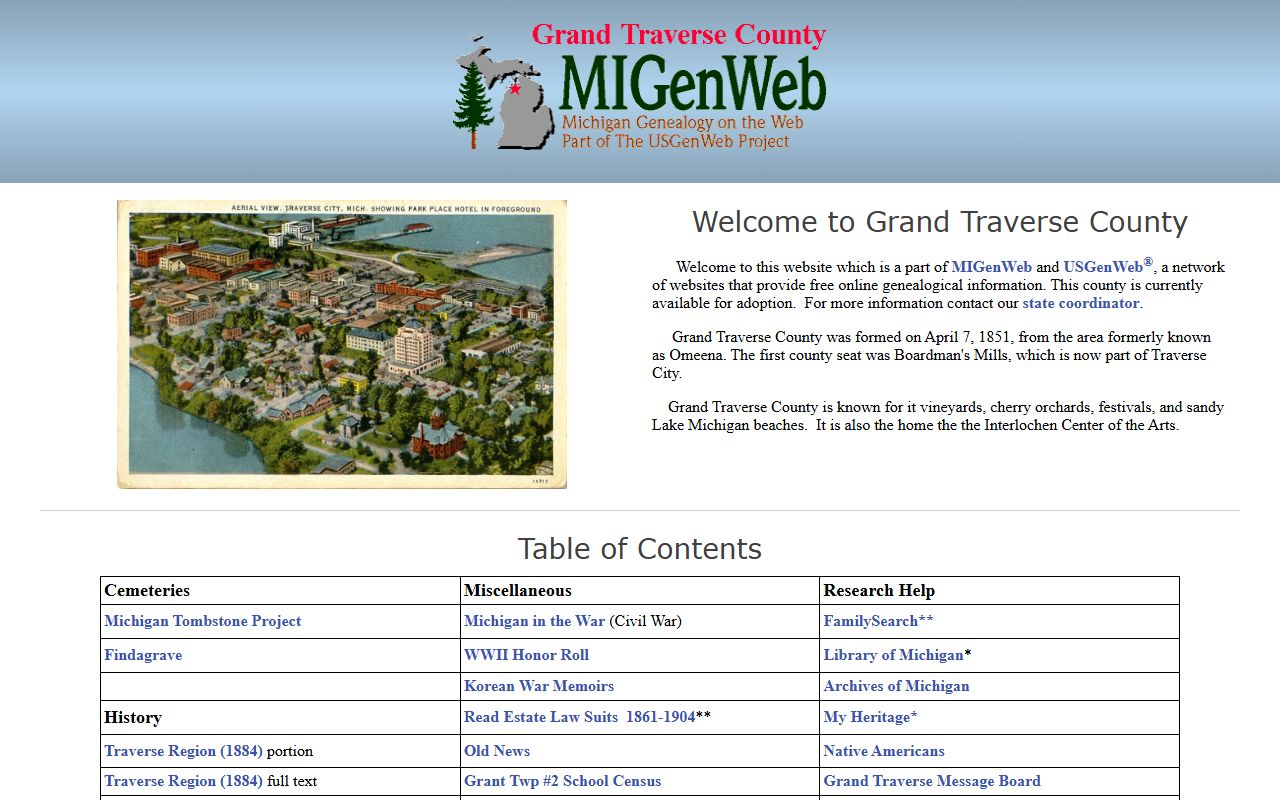This screenshot has height=800, width=1280.
Task: Open Library of Michigan link
Action: 893,655
